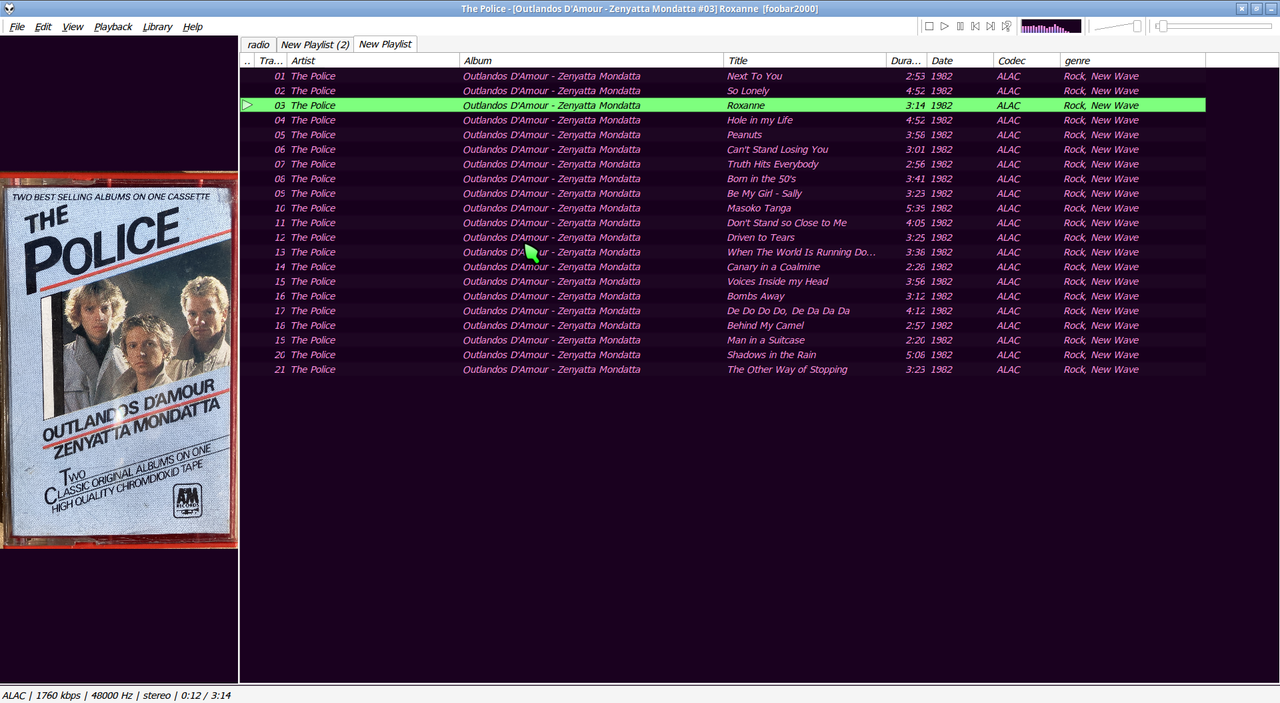Click the spectrum visualizer in the toolbar
1280x703 pixels.
coord(1051,26)
